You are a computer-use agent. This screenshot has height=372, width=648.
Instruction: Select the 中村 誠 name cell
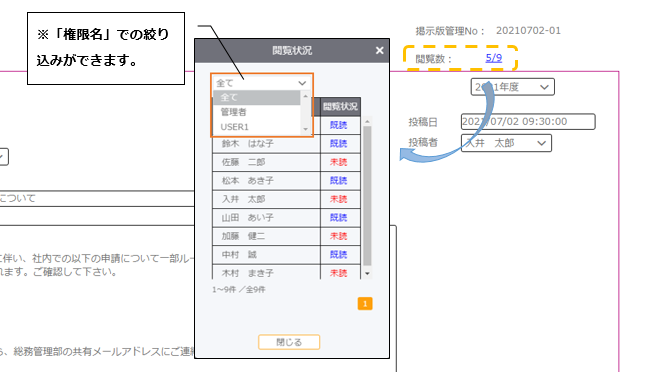[x=267, y=255]
